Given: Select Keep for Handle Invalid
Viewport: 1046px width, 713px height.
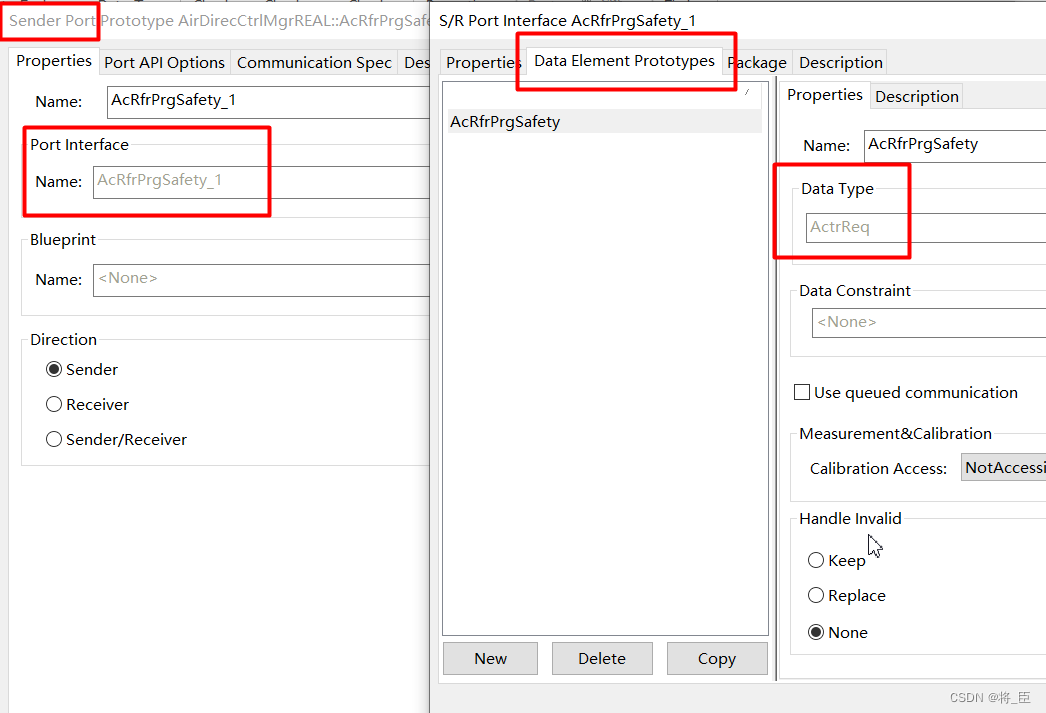Looking at the screenshot, I should coord(816,560).
